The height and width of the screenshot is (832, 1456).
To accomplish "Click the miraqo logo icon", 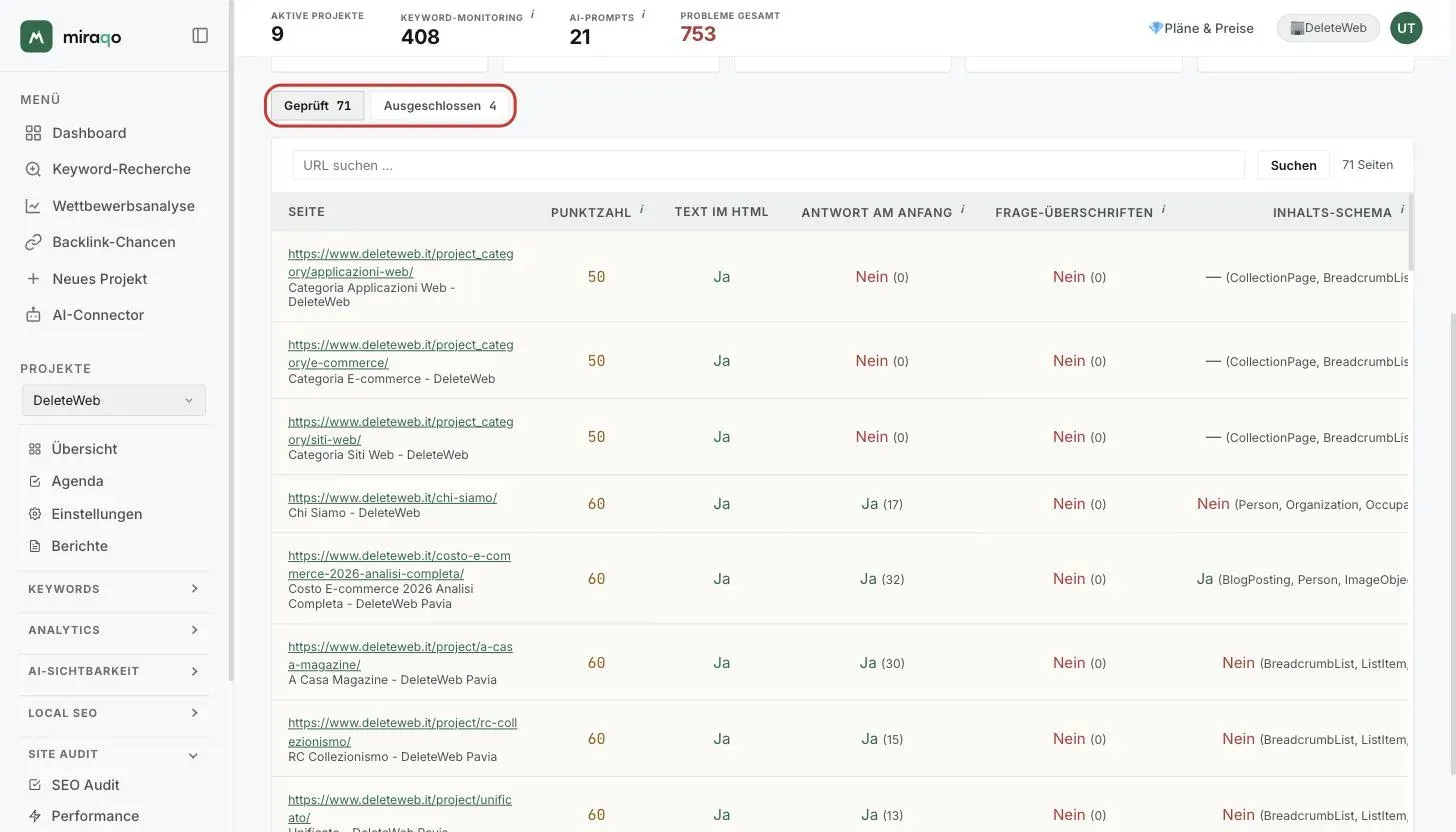I will pyautogui.click(x=36, y=36).
